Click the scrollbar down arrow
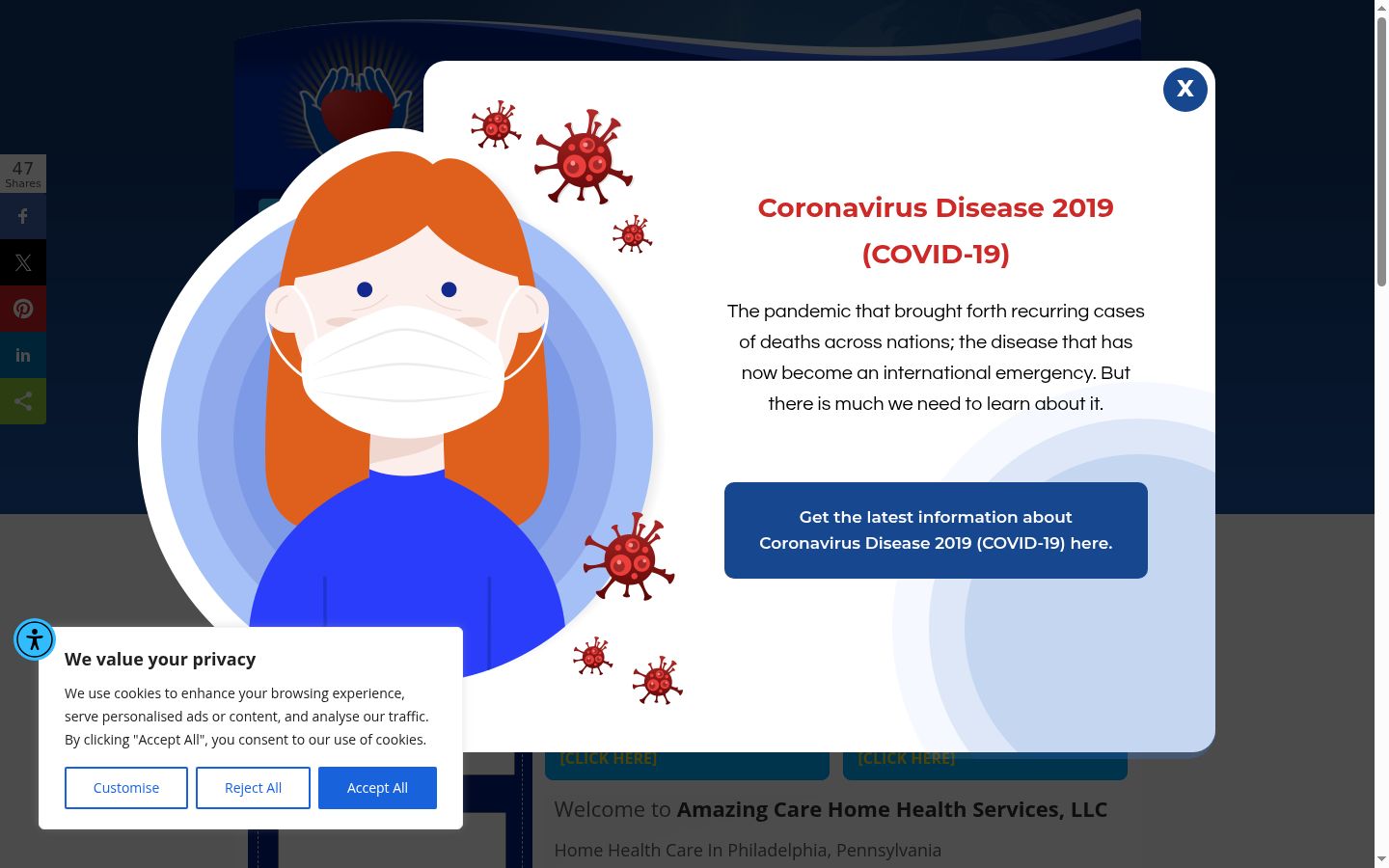 coord(1381,859)
